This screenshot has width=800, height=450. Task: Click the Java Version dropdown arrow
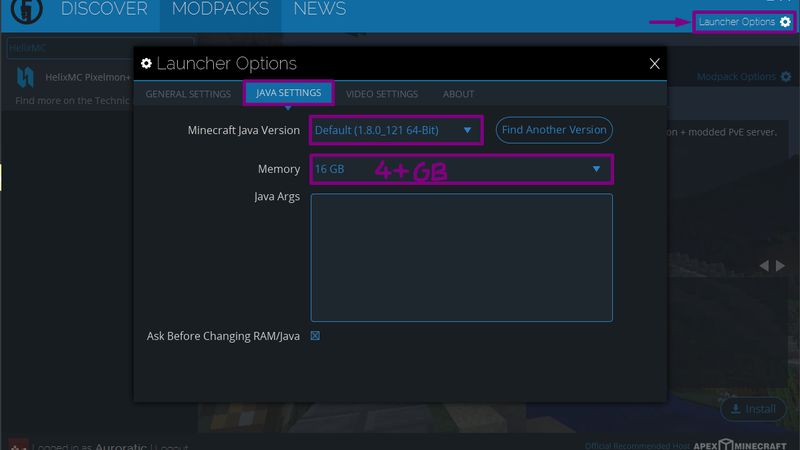[467, 130]
